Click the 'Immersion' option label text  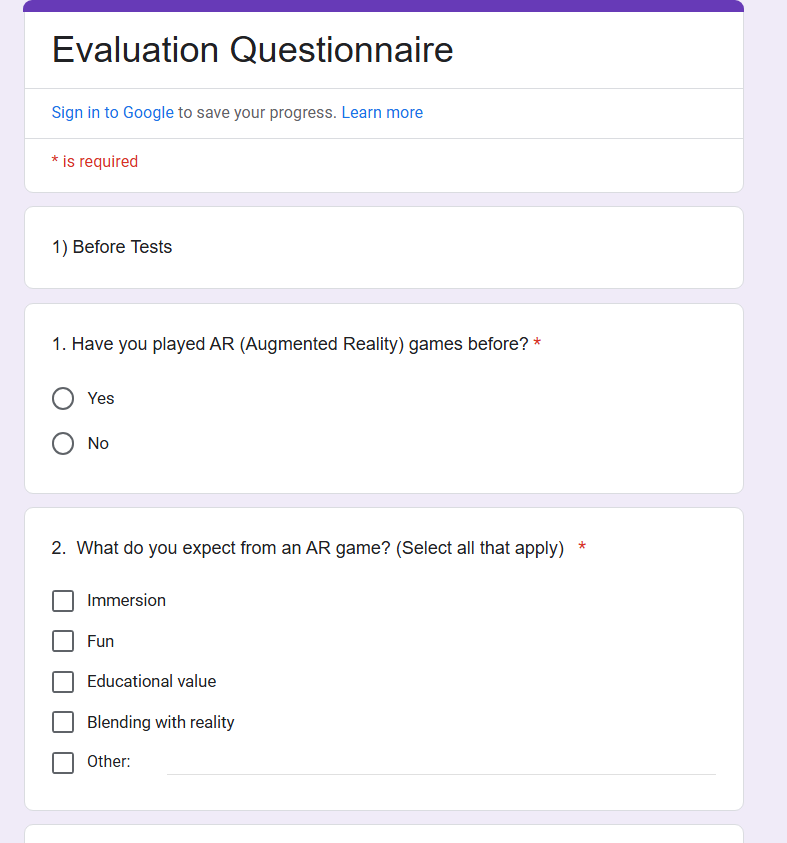126,601
